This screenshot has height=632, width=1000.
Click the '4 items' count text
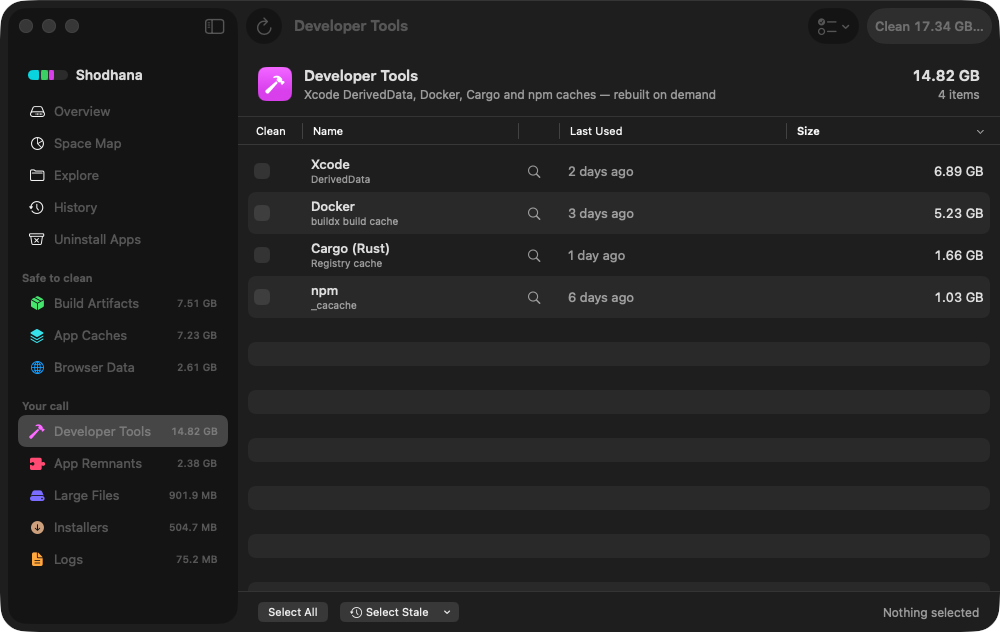click(959, 95)
